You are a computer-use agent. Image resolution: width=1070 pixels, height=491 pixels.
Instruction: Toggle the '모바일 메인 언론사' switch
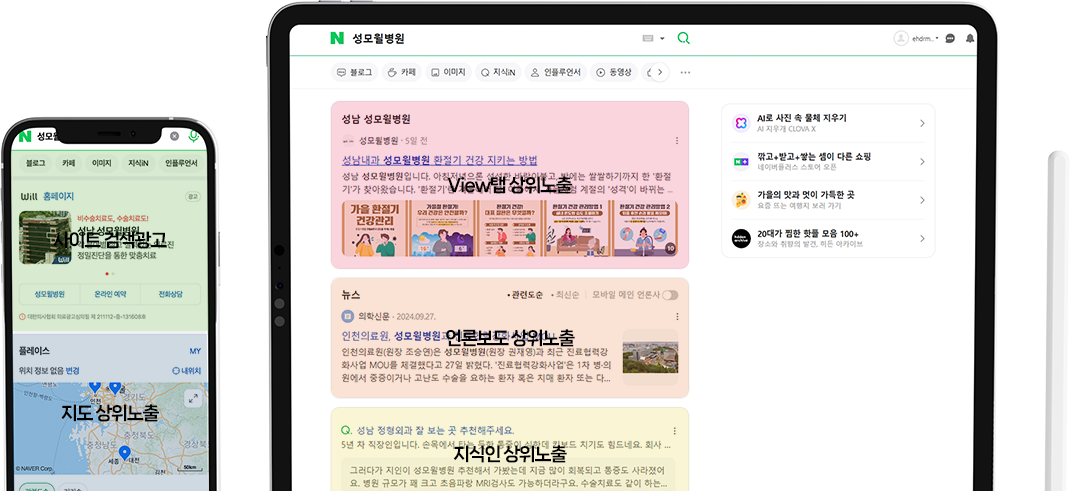tap(669, 295)
